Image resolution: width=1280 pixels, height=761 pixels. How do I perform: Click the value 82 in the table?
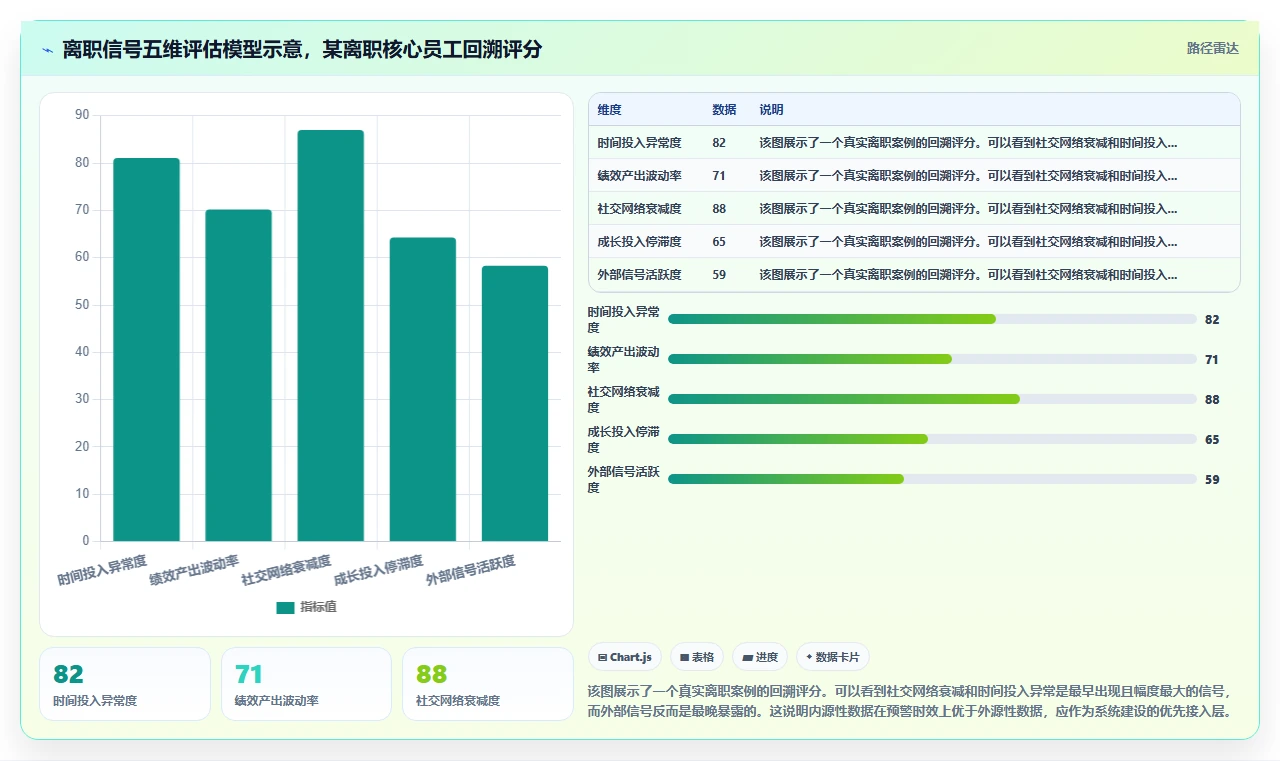click(x=719, y=143)
